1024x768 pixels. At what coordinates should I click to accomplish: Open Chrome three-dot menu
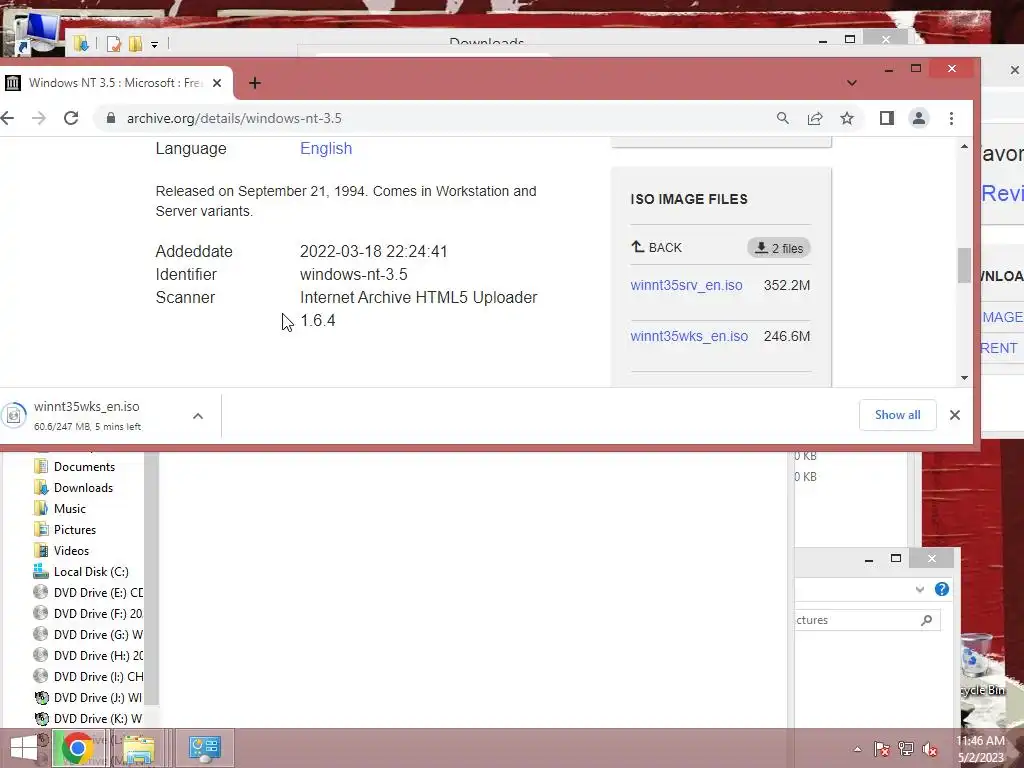[952, 118]
